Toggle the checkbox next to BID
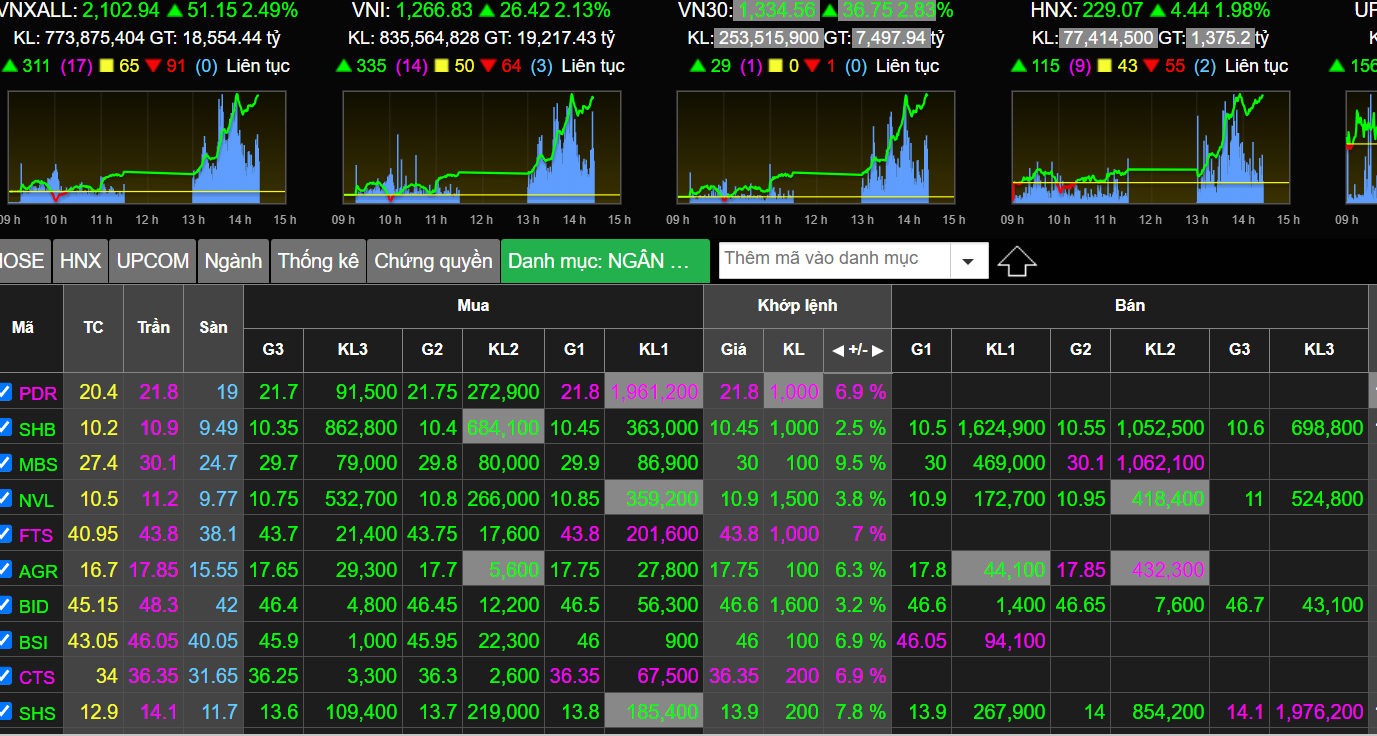The height and width of the screenshot is (736, 1377). tap(6, 605)
